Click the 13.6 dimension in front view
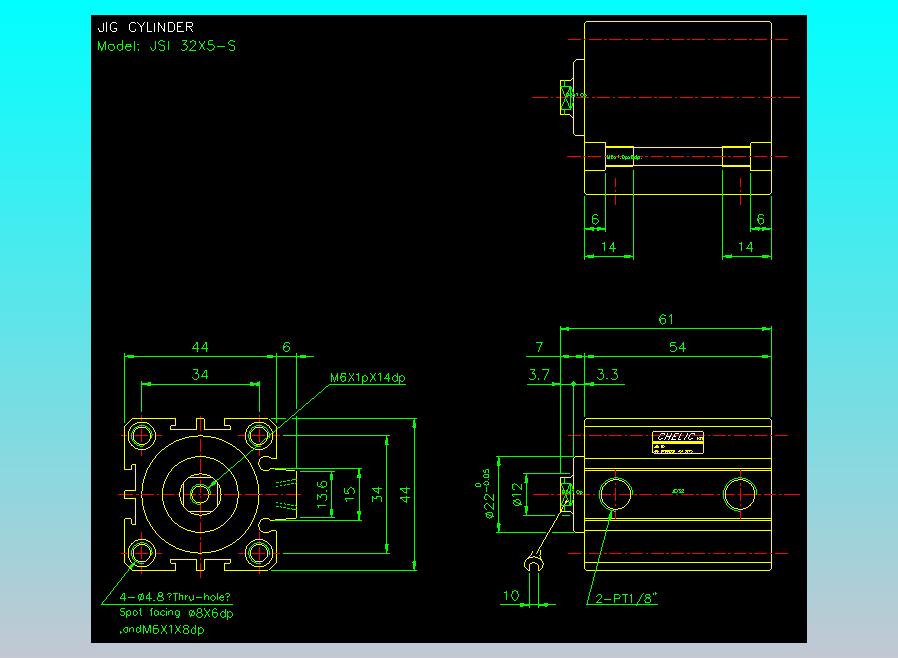Image resolution: width=898 pixels, height=658 pixels. tap(322, 494)
